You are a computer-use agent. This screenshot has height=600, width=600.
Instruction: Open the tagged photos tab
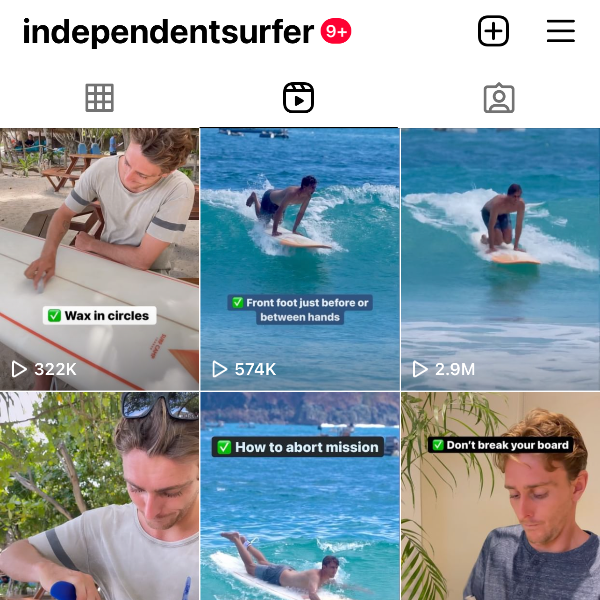coord(499,98)
